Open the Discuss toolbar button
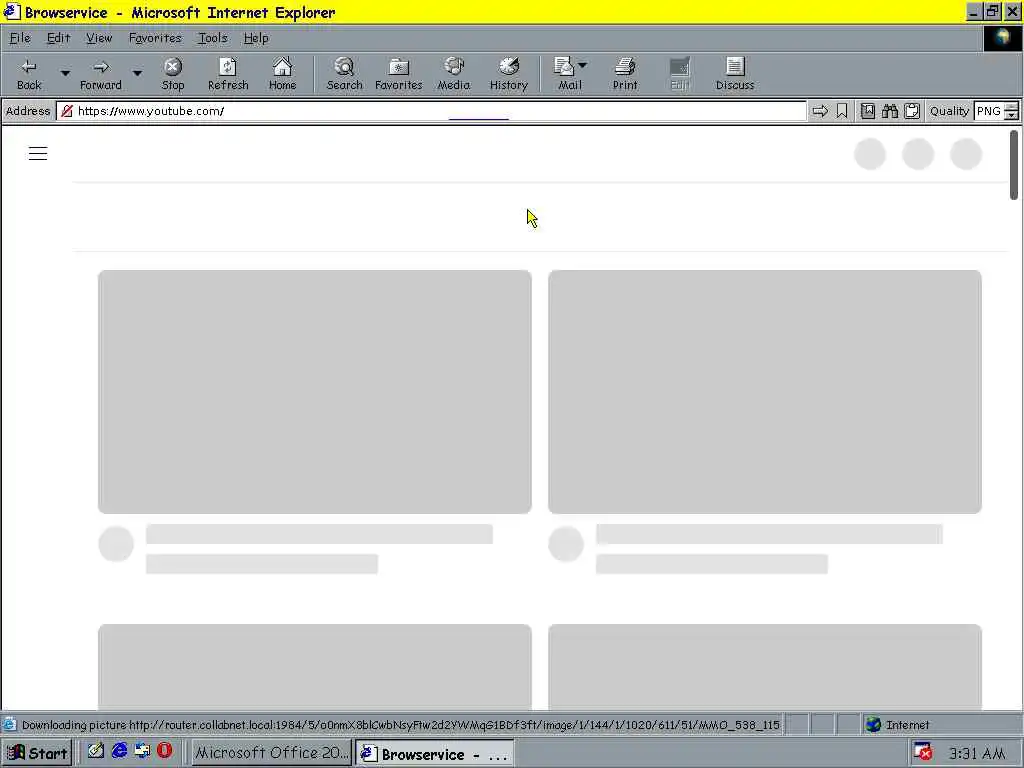Viewport: 1024px width, 768px height. [x=735, y=74]
